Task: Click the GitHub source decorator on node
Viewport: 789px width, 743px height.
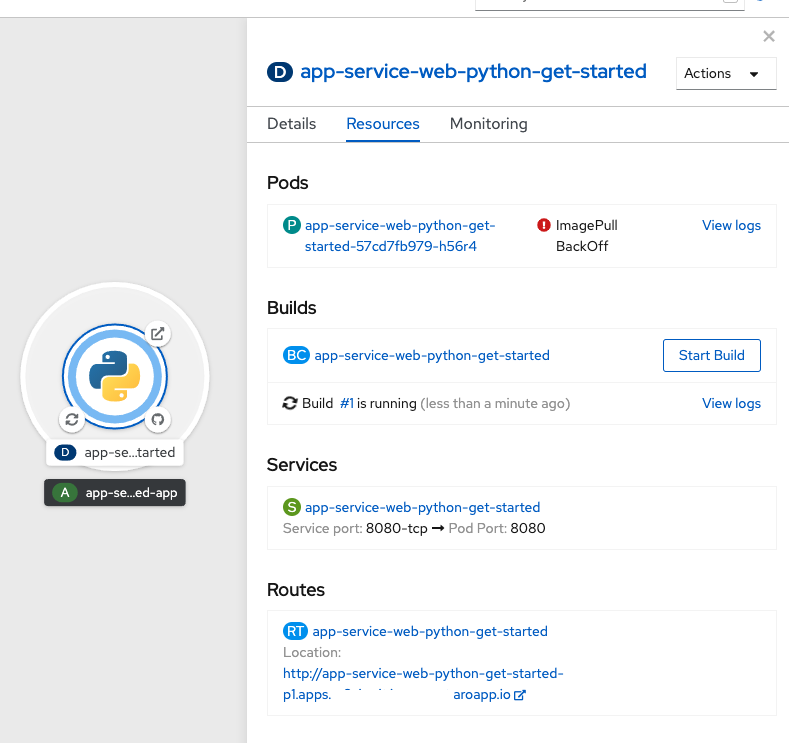Action: click(157, 420)
